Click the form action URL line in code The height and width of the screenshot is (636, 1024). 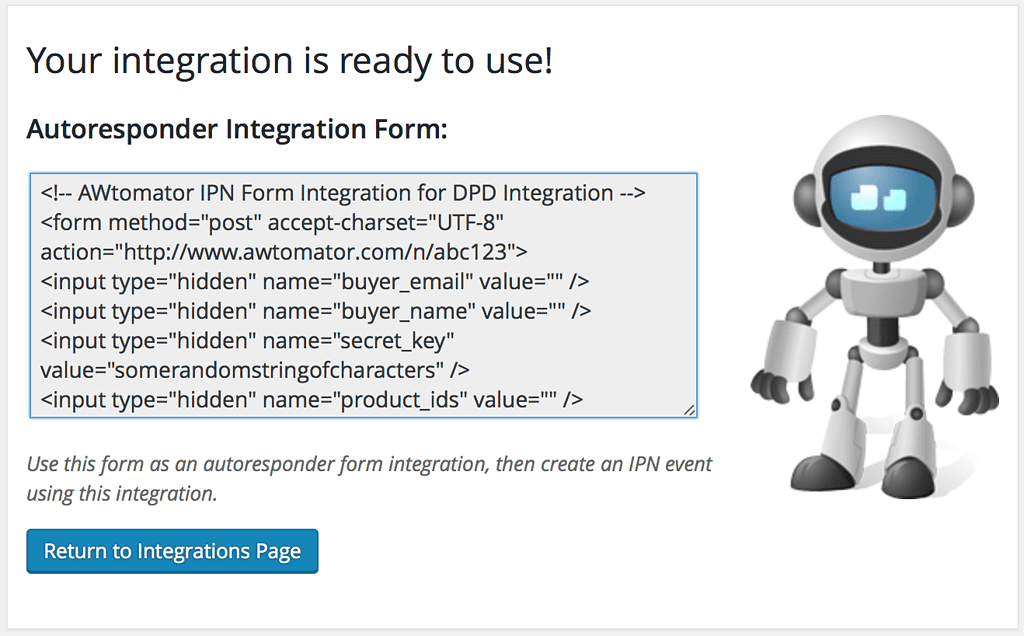pos(284,252)
